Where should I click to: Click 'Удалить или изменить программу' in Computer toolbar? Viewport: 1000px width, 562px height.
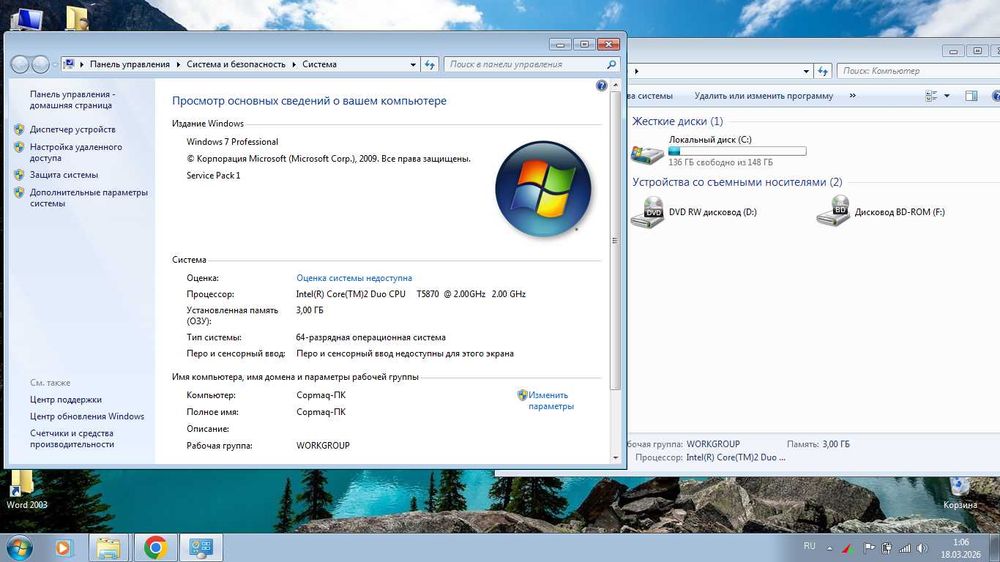(x=763, y=96)
